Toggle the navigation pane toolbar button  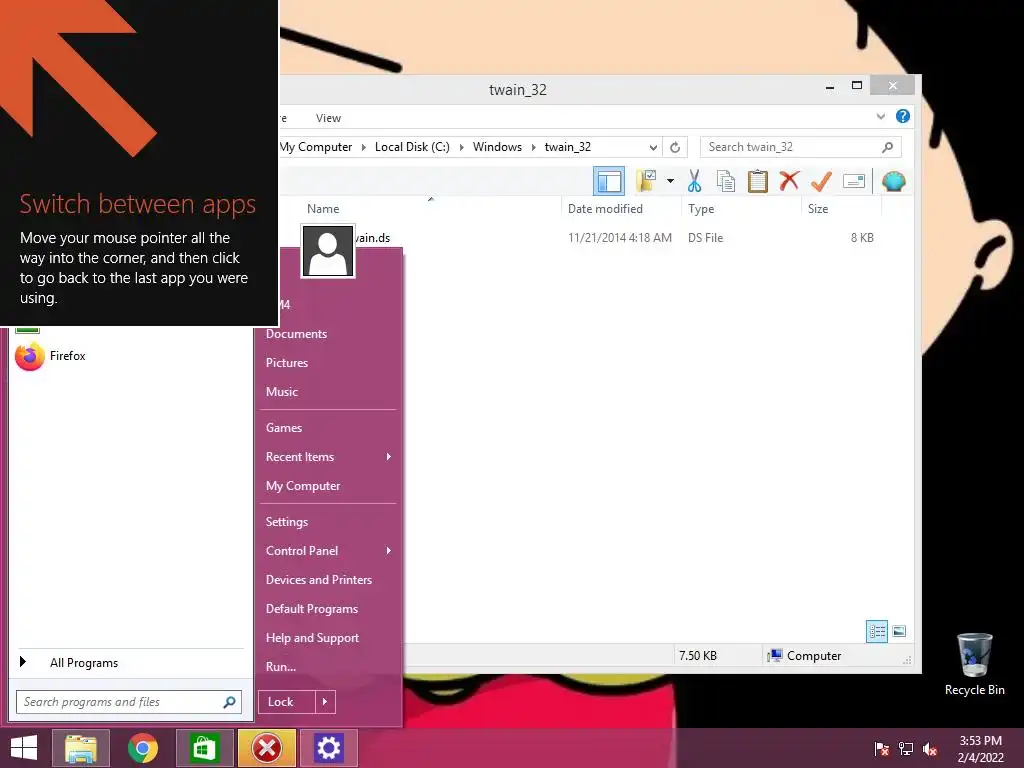pyautogui.click(x=609, y=182)
